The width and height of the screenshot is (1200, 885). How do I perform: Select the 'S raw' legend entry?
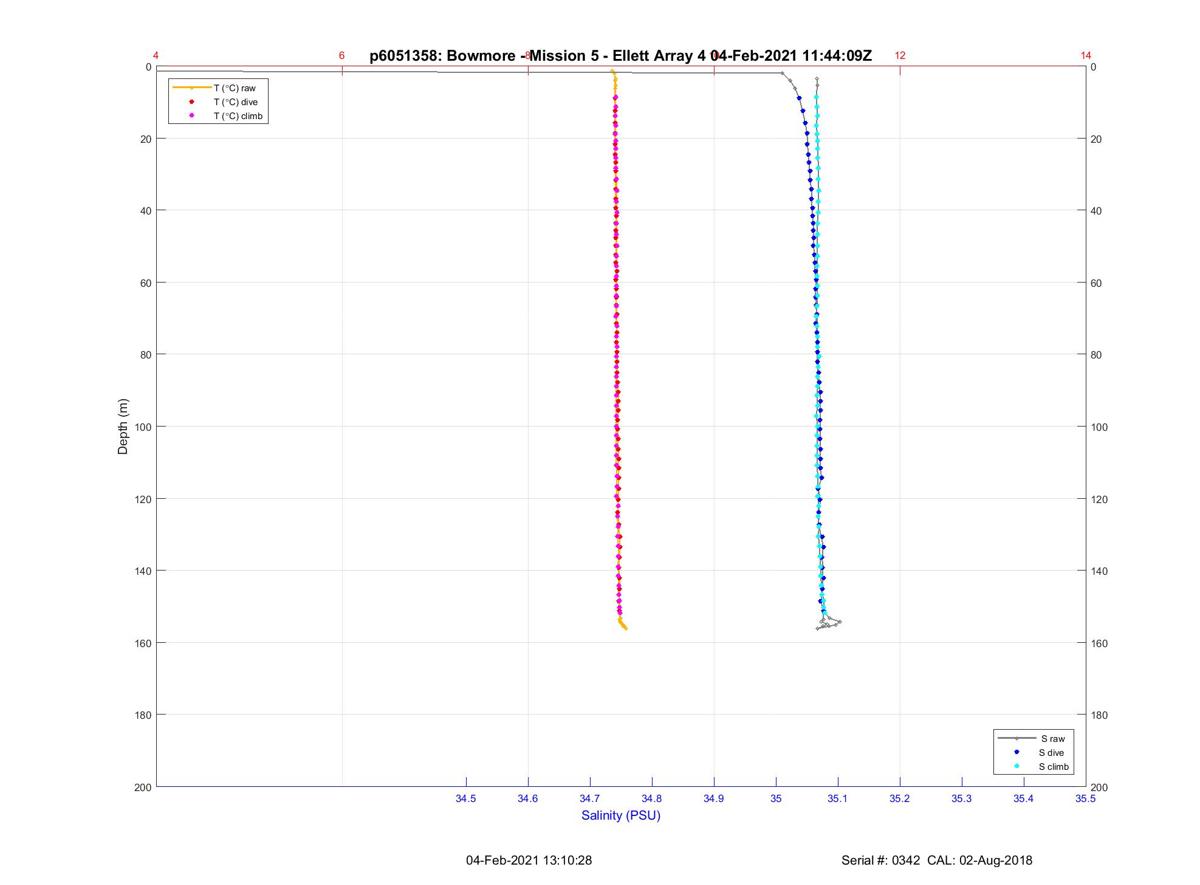tap(1032, 738)
